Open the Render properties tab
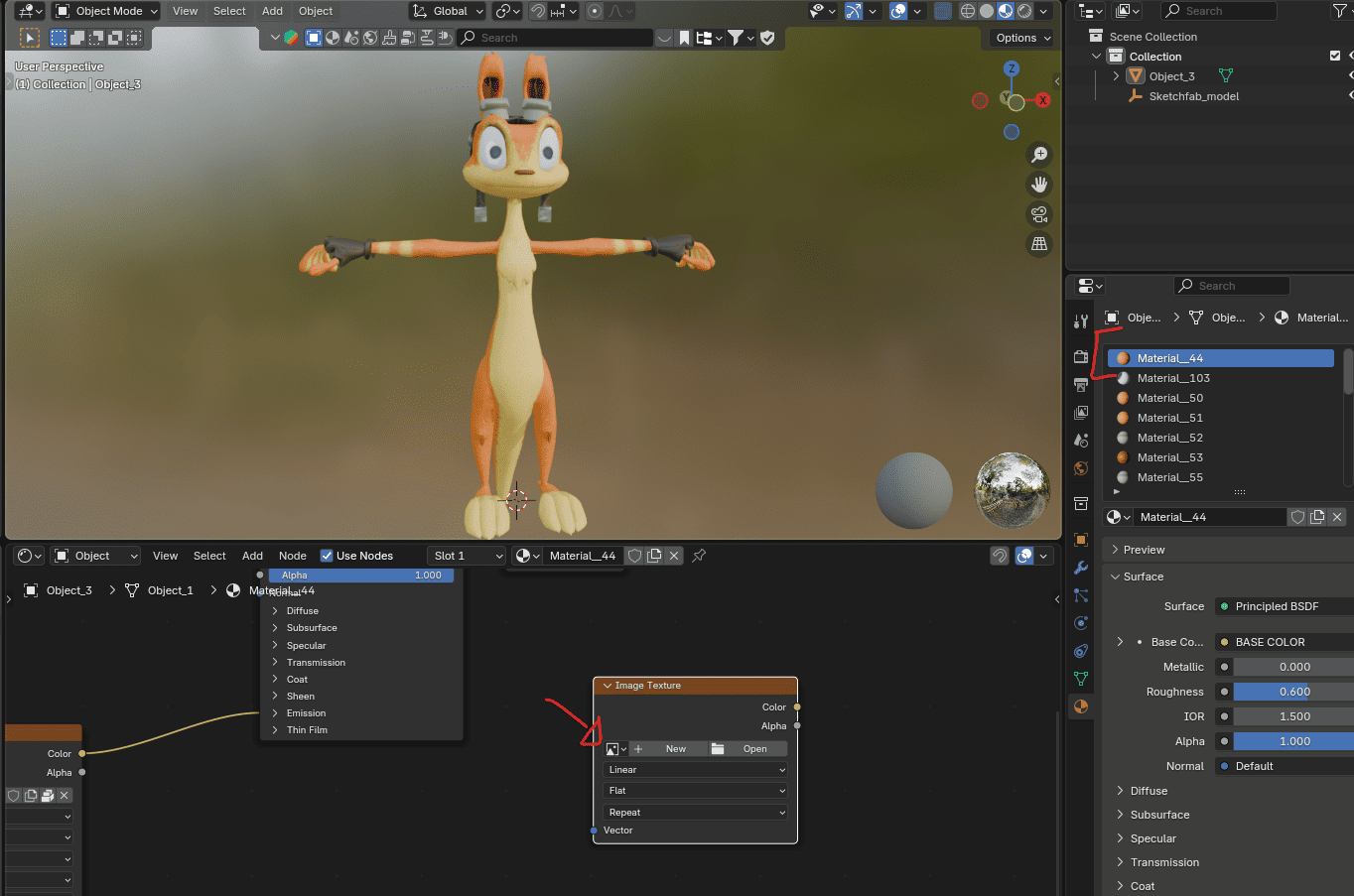This screenshot has width=1354, height=896. 1081,356
